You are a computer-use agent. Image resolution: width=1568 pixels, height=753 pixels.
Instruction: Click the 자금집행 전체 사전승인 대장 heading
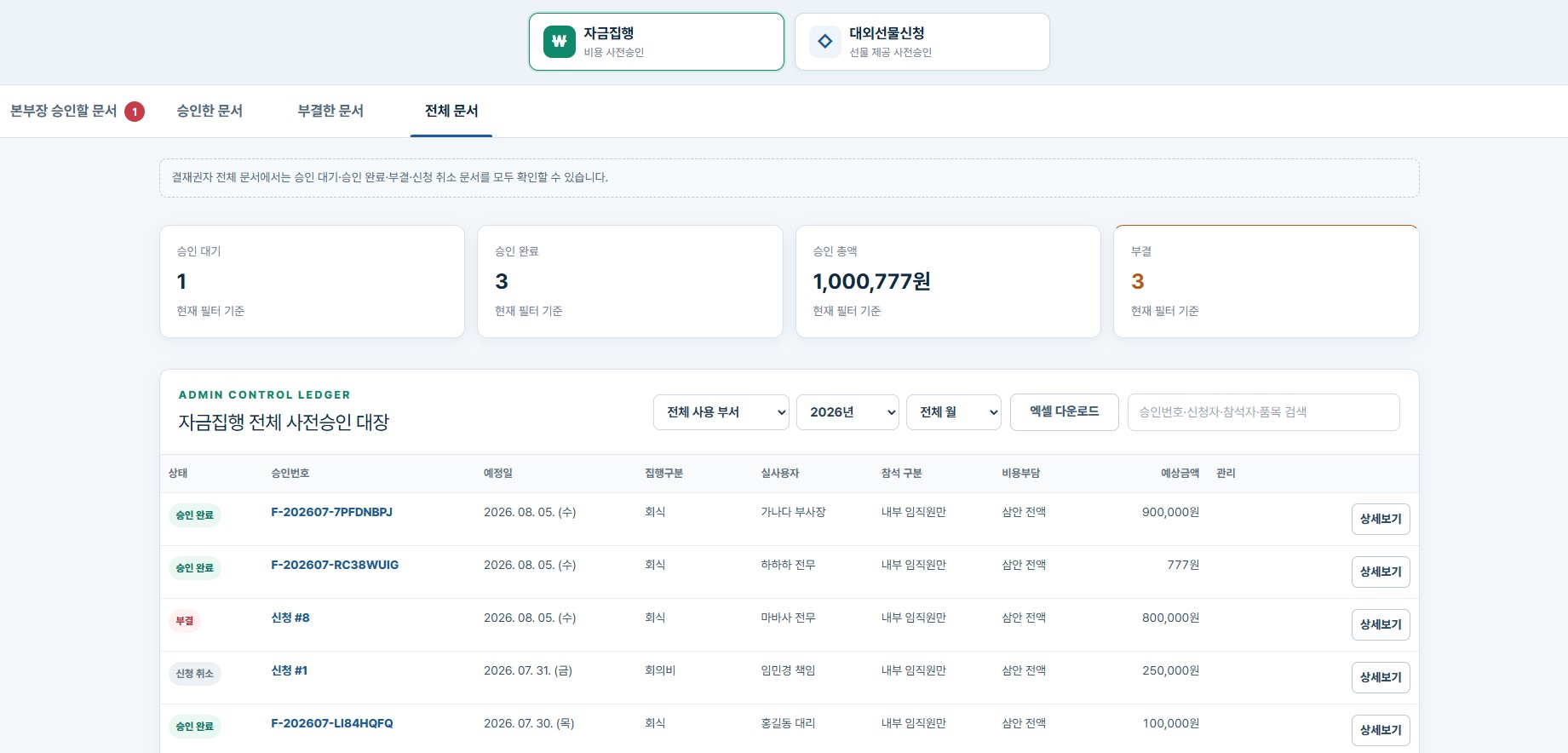point(284,422)
